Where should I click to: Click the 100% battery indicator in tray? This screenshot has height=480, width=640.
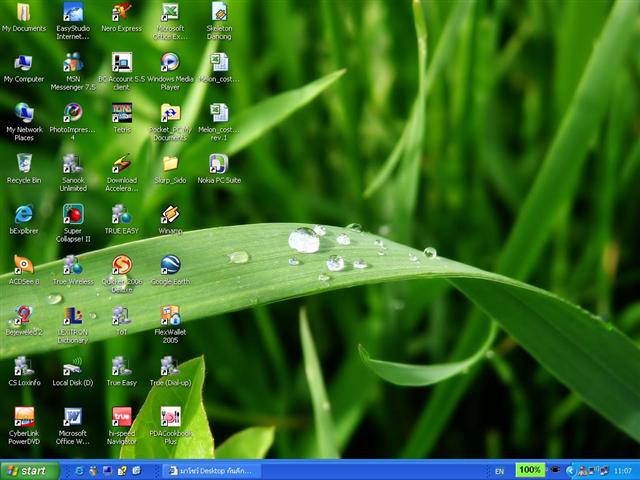(x=530, y=470)
